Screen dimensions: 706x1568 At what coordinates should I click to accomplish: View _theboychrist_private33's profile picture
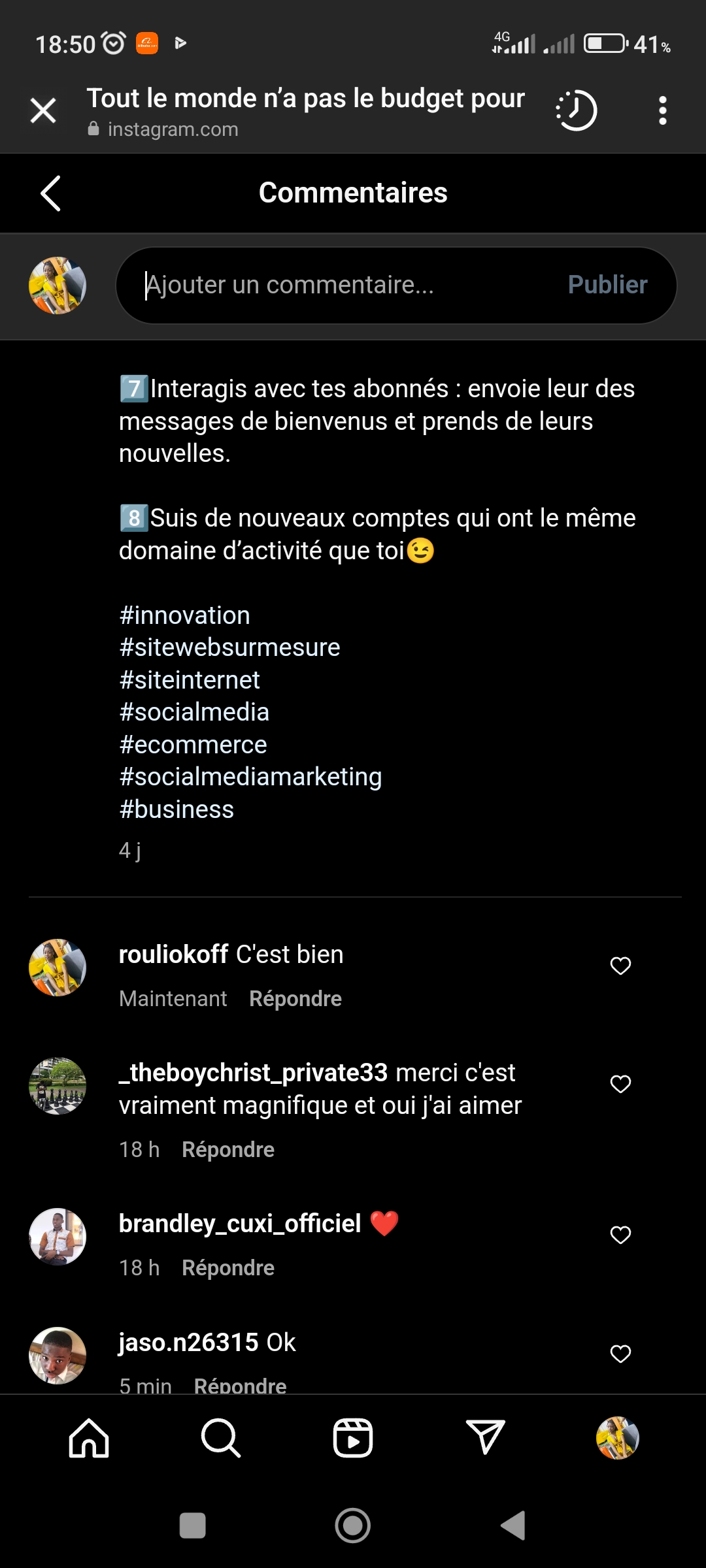click(x=58, y=1086)
